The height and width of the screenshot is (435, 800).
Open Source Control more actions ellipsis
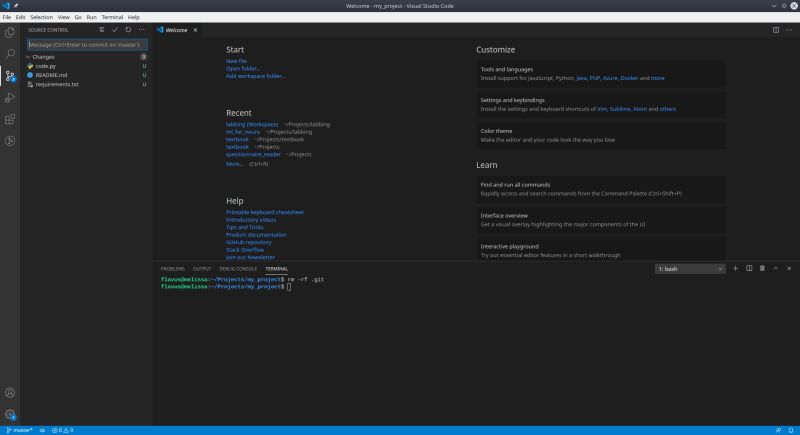[141, 30]
